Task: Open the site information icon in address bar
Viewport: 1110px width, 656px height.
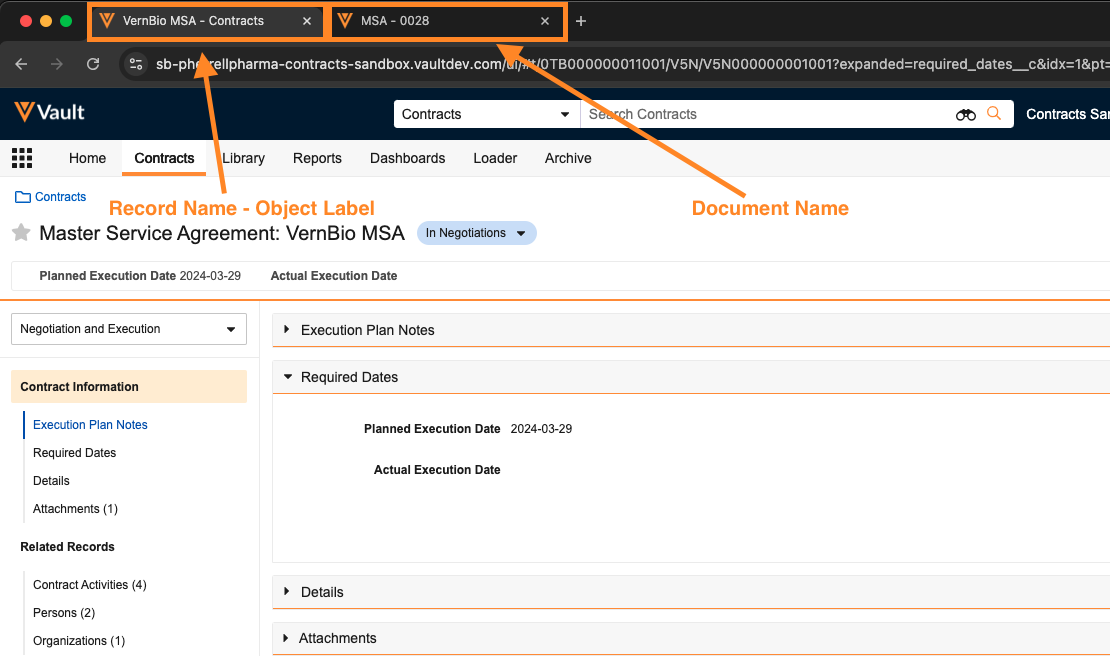Action: coord(135,64)
